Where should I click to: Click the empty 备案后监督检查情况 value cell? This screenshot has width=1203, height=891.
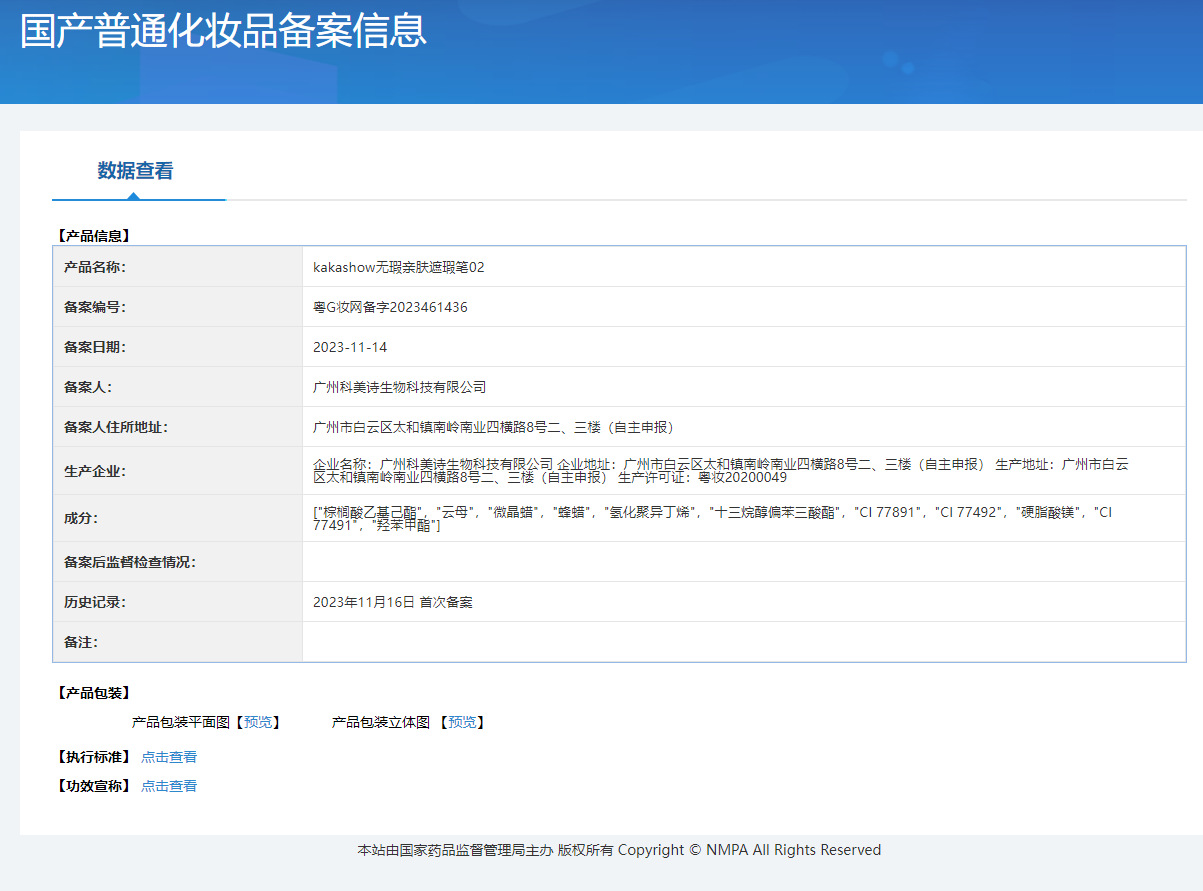[x=743, y=562]
